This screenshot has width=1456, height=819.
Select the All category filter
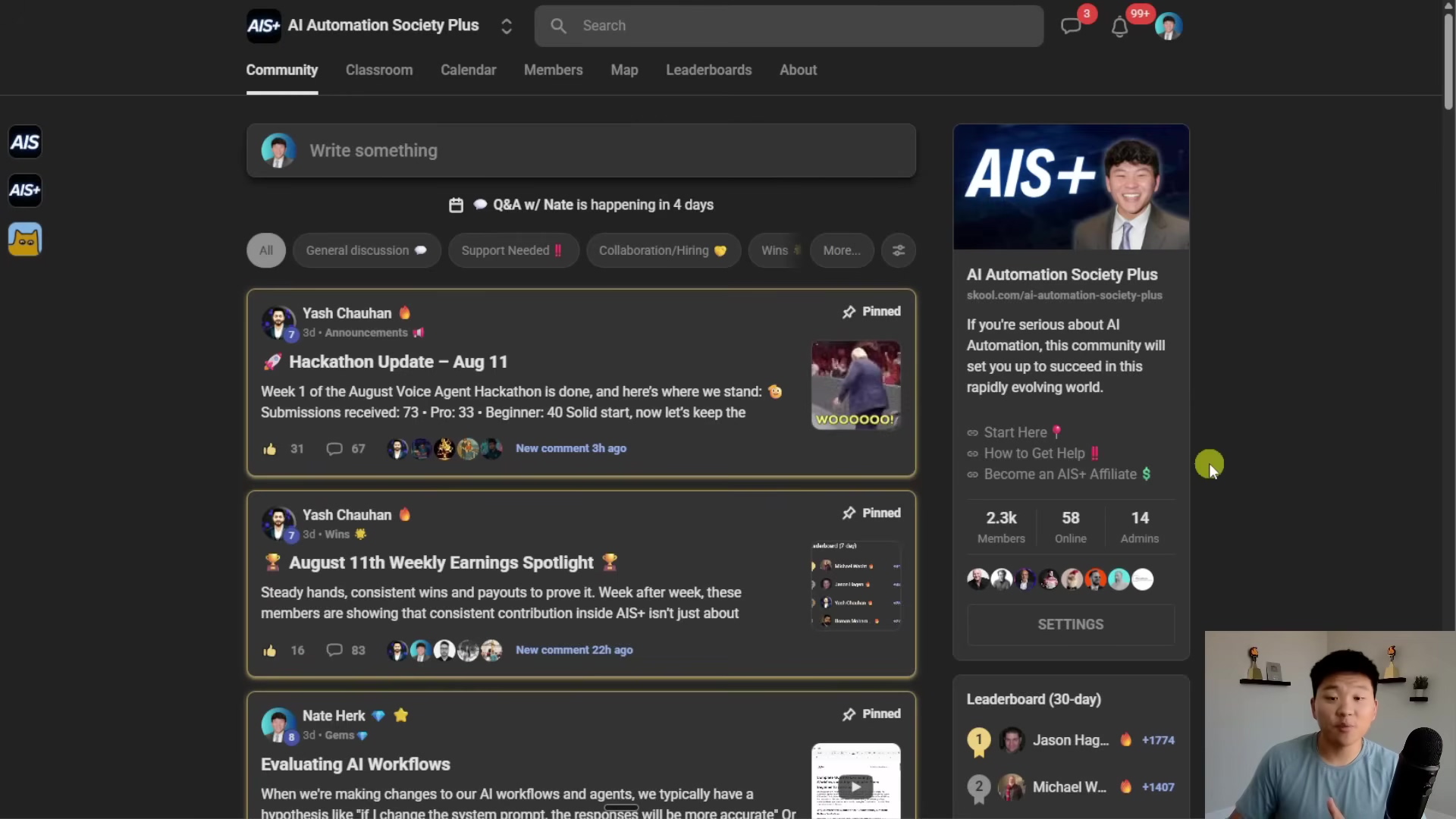tap(266, 250)
